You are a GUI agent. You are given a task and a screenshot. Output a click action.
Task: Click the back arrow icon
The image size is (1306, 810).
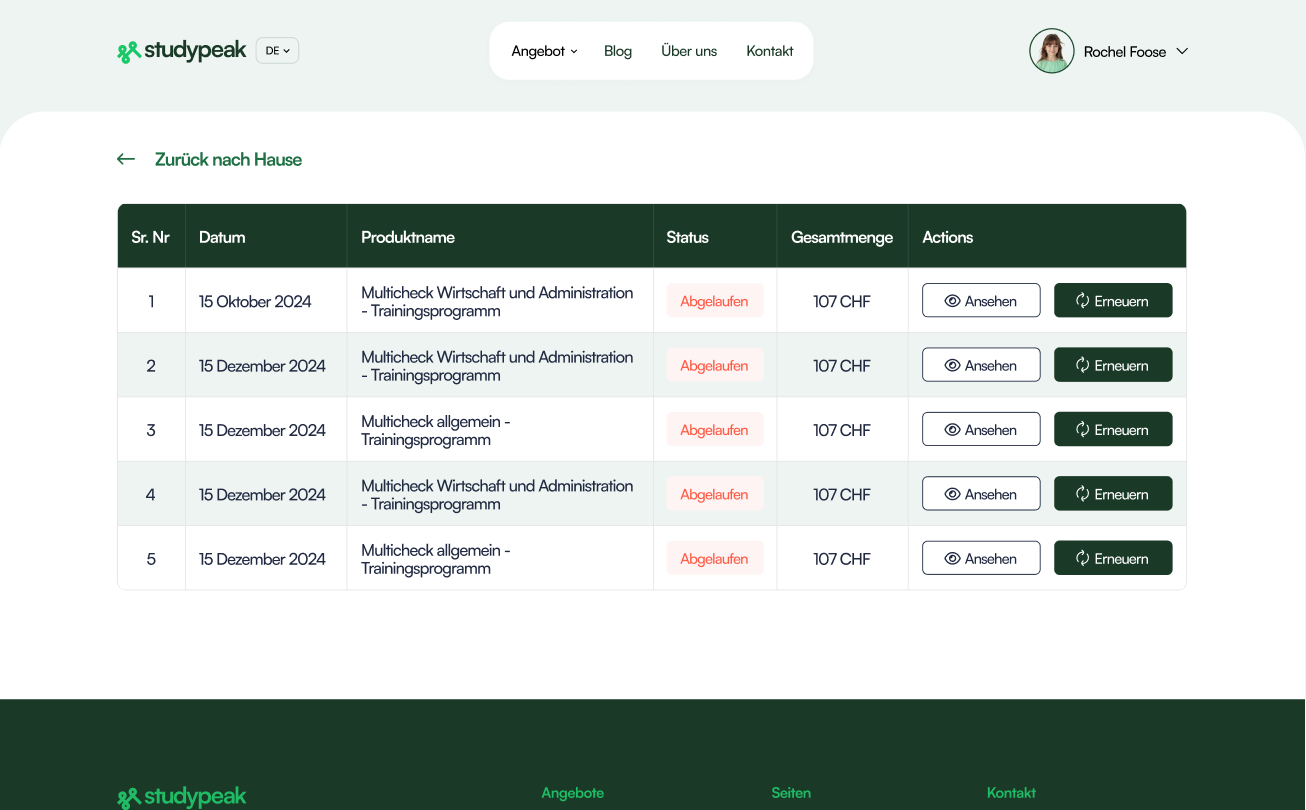pyautogui.click(x=126, y=159)
